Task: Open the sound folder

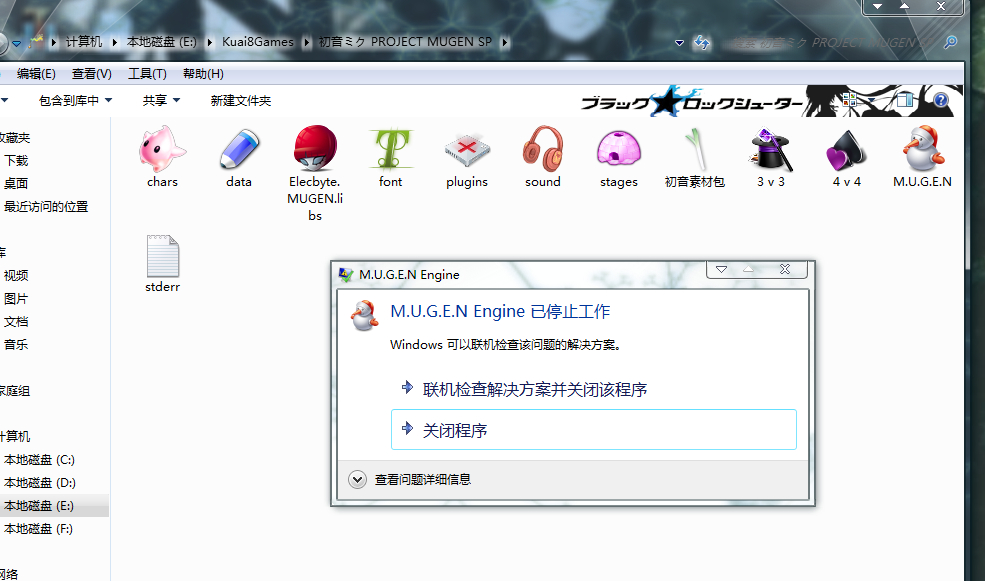Action: tap(543, 157)
